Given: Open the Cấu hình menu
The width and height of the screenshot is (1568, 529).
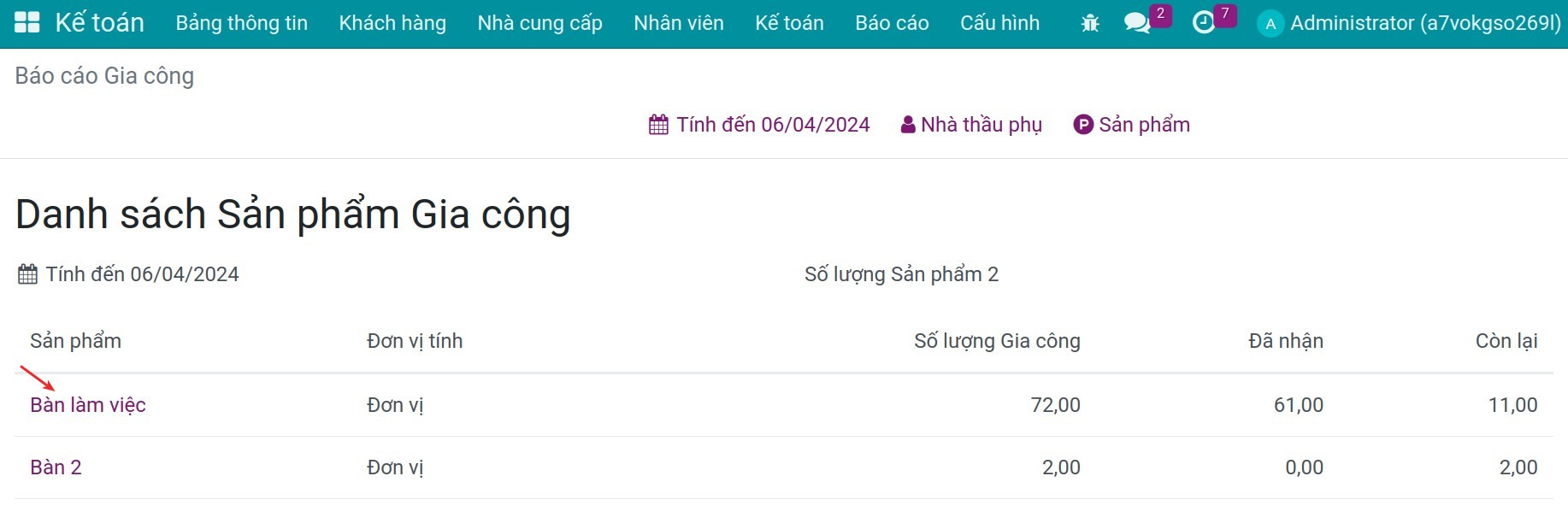Looking at the screenshot, I should click(999, 23).
